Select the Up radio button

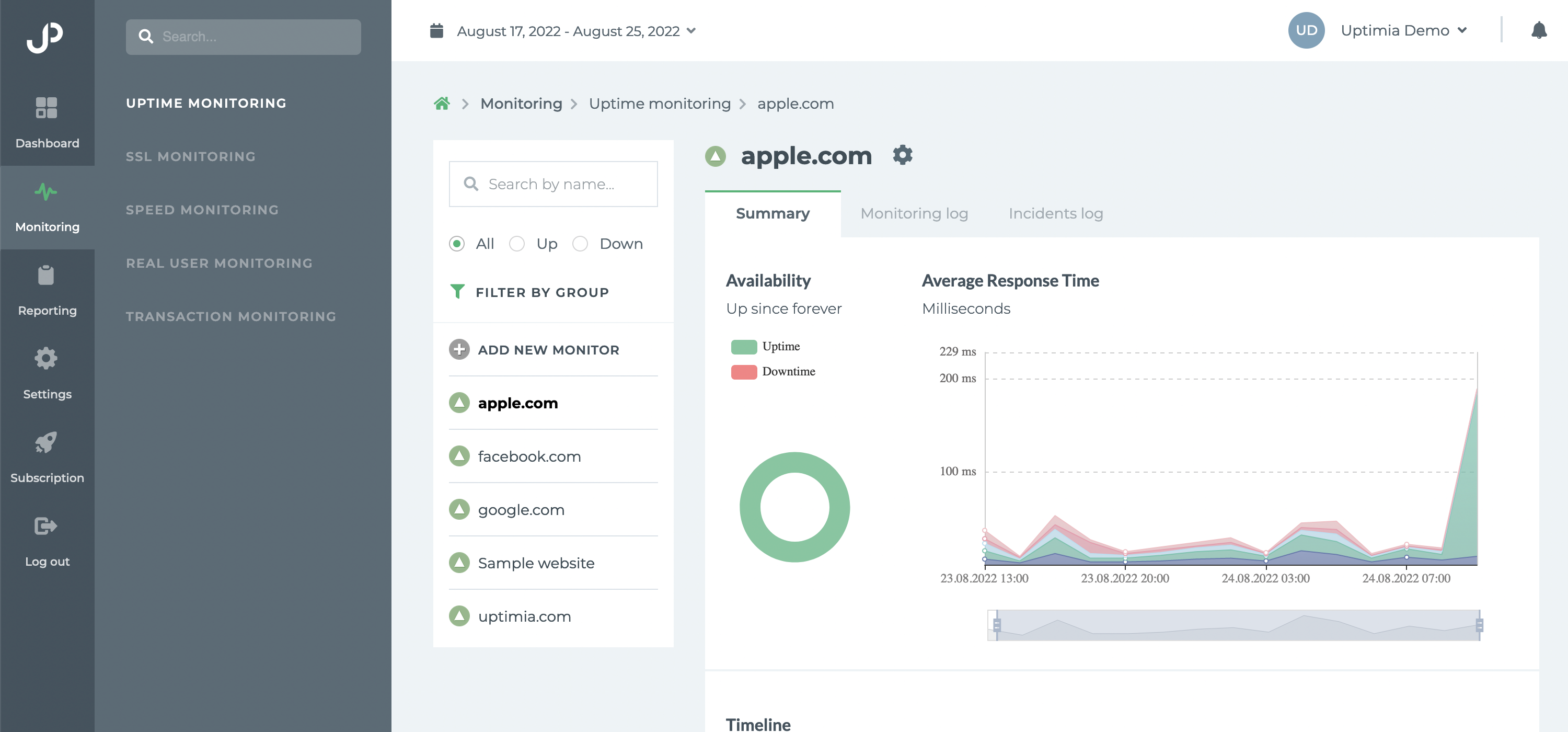(517, 244)
